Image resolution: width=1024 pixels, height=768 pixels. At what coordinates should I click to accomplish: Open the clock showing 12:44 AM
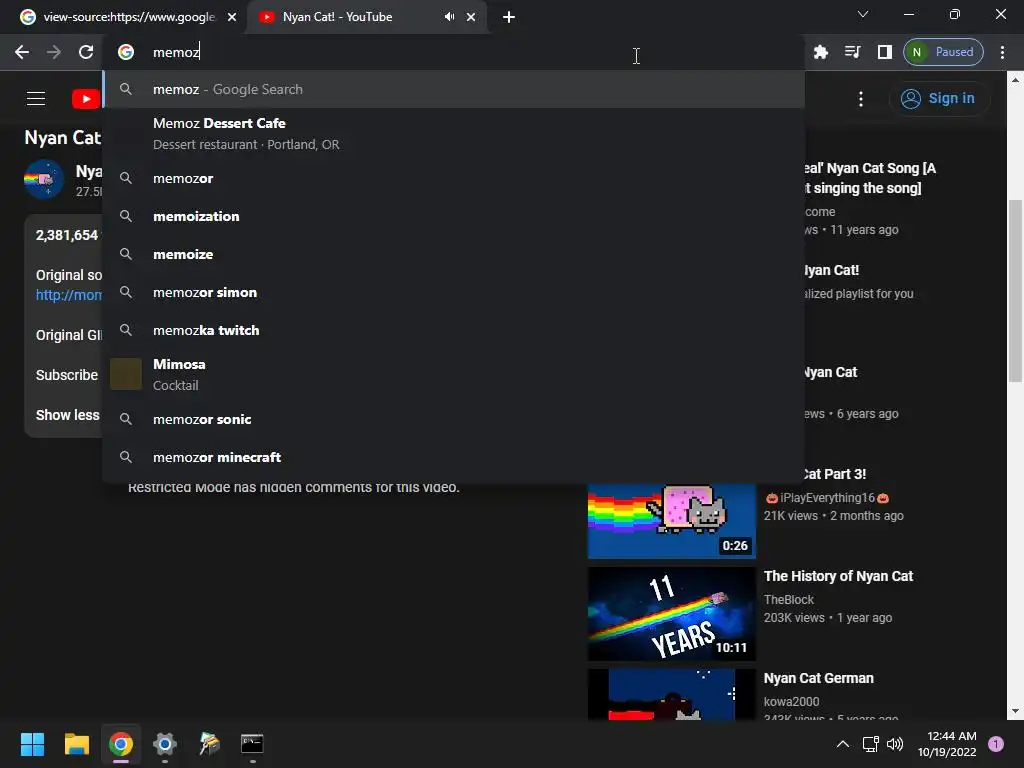click(x=947, y=744)
